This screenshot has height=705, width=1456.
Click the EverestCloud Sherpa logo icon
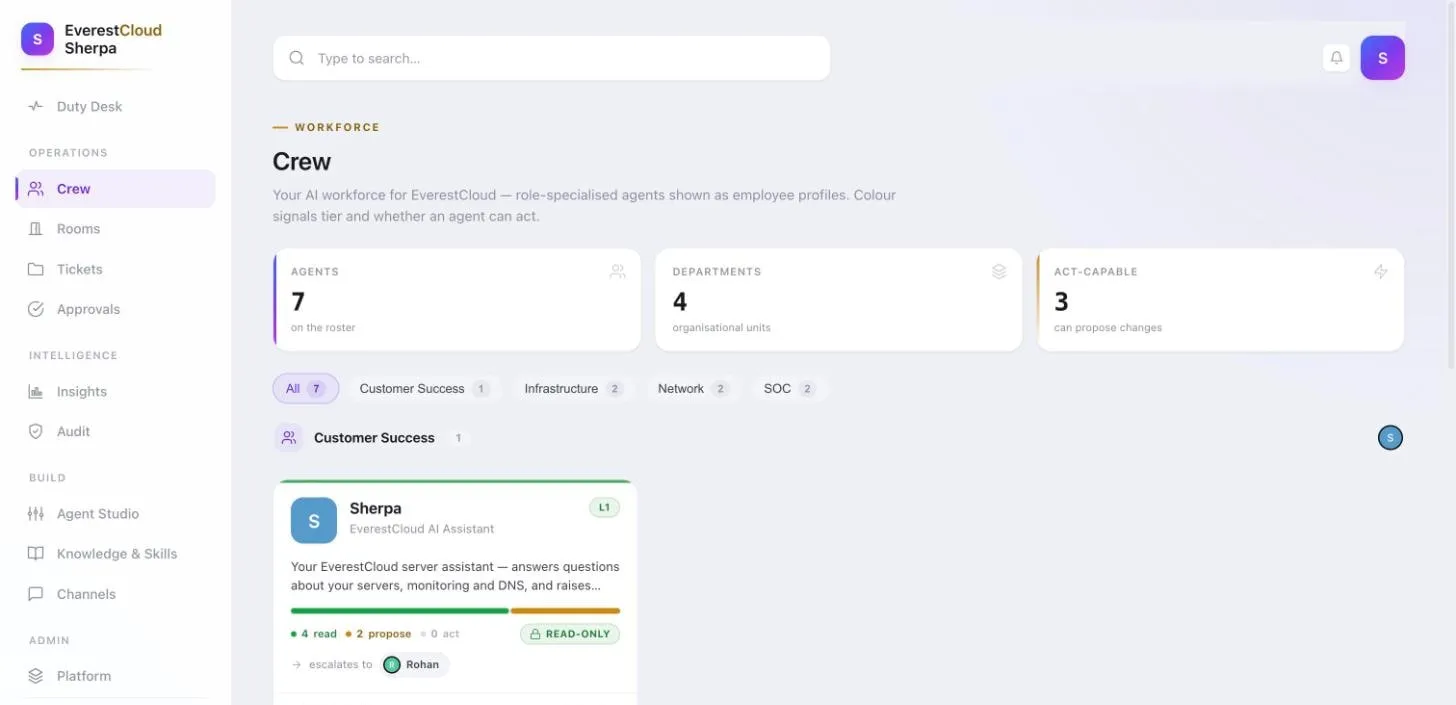[x=37, y=39]
